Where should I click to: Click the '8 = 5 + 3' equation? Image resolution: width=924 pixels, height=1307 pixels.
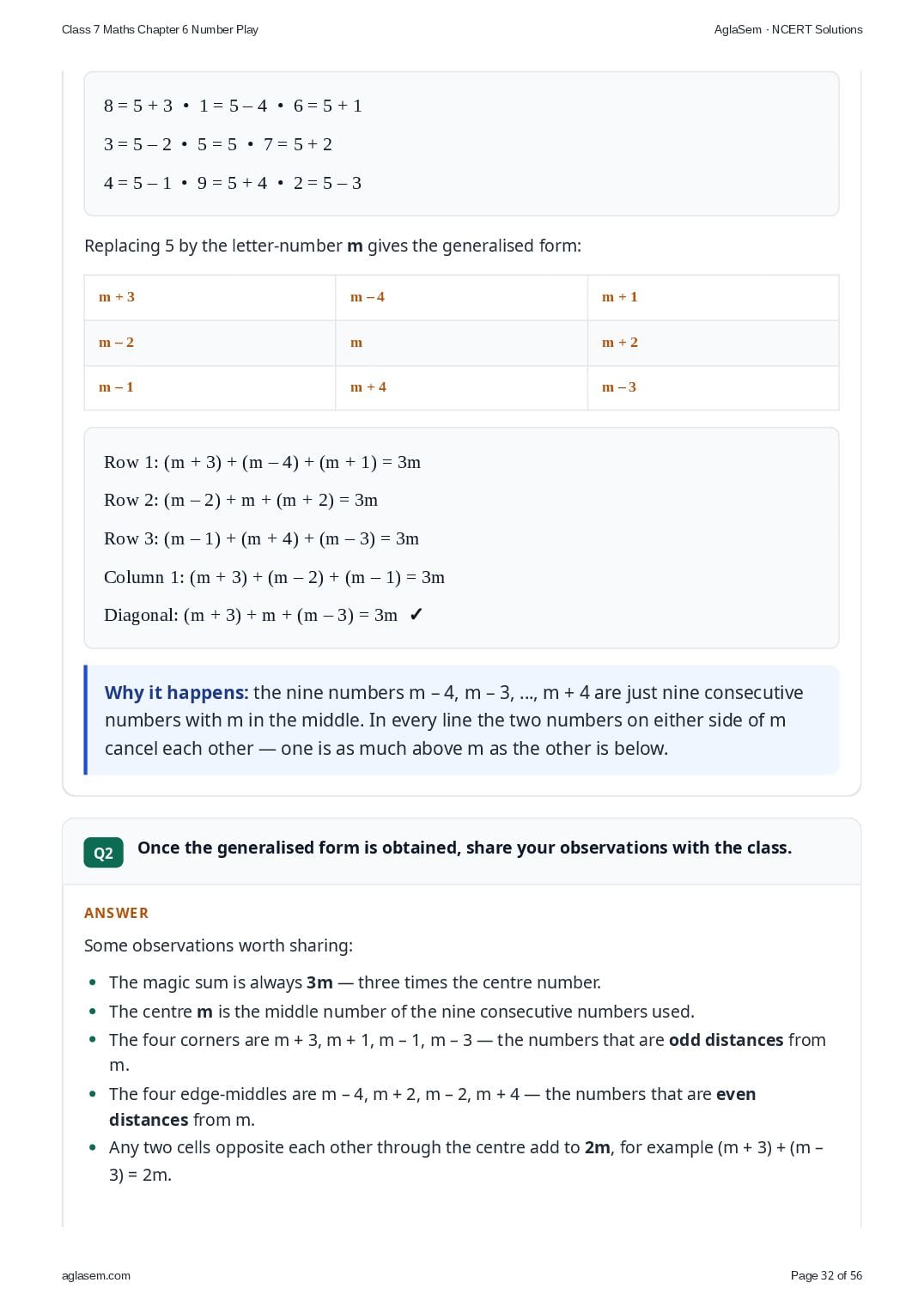coord(138,106)
